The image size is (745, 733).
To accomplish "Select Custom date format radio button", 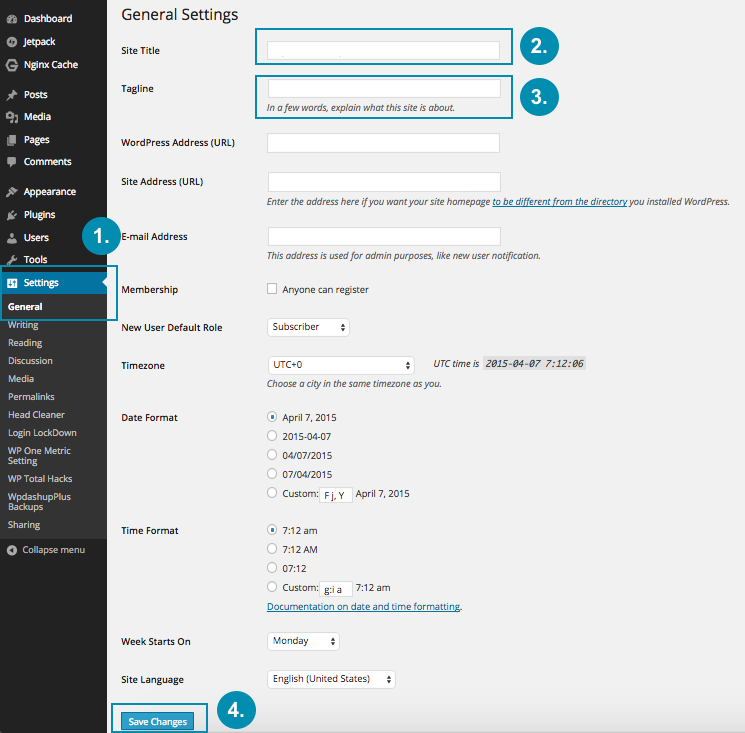I will coord(272,493).
